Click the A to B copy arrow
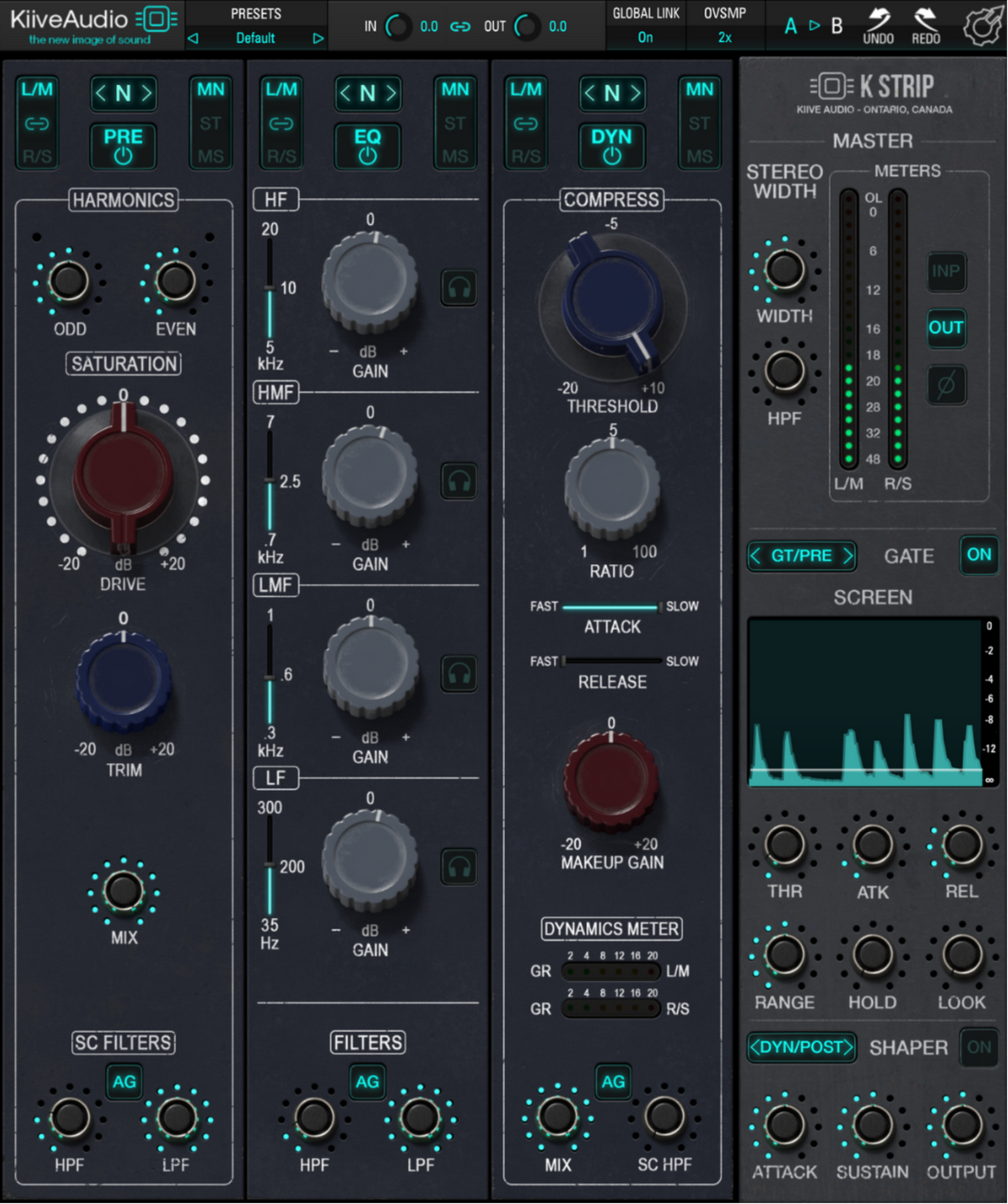 814,25
